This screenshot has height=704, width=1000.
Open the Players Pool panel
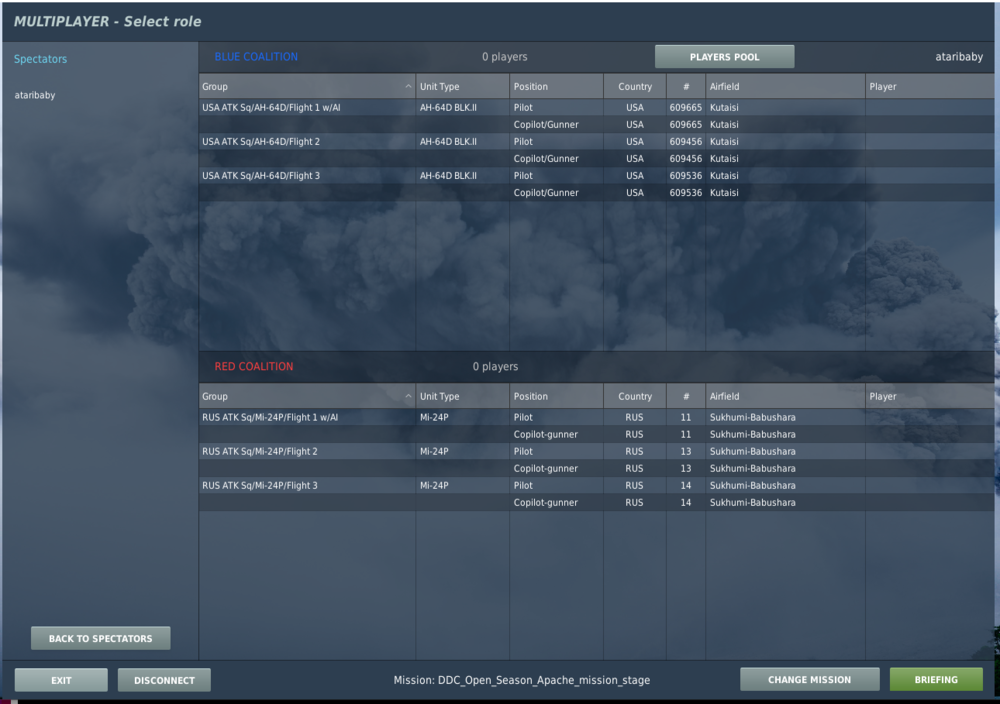point(724,57)
